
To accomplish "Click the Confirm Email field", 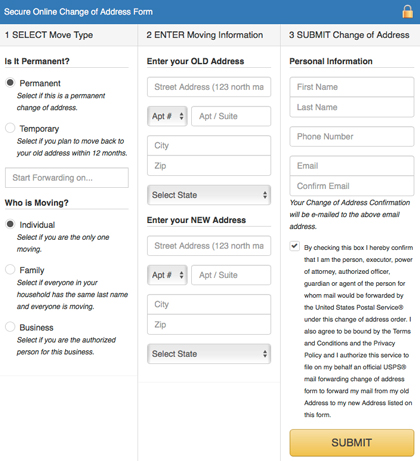I will 352,186.
